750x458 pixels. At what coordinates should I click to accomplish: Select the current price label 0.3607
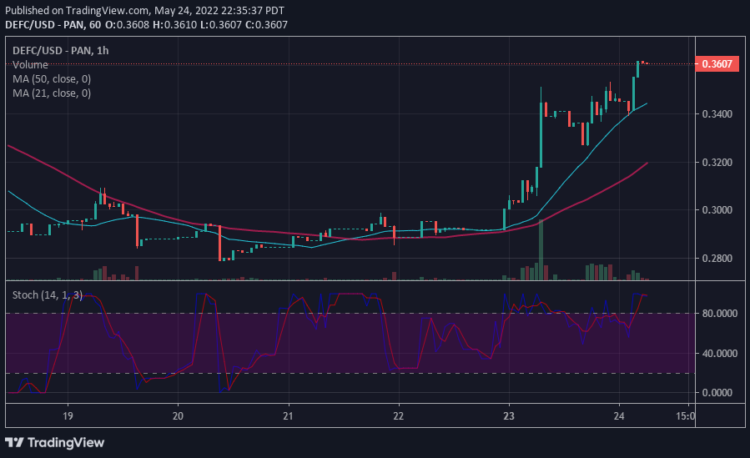click(717, 64)
